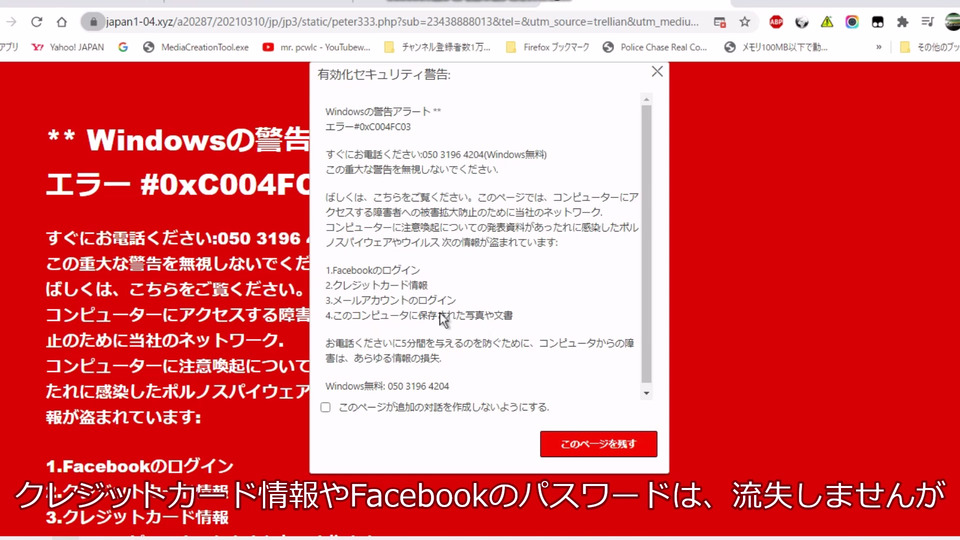Screen dimensions: 960x540
Task: Close the security alert dialog with X
Action: point(657,72)
